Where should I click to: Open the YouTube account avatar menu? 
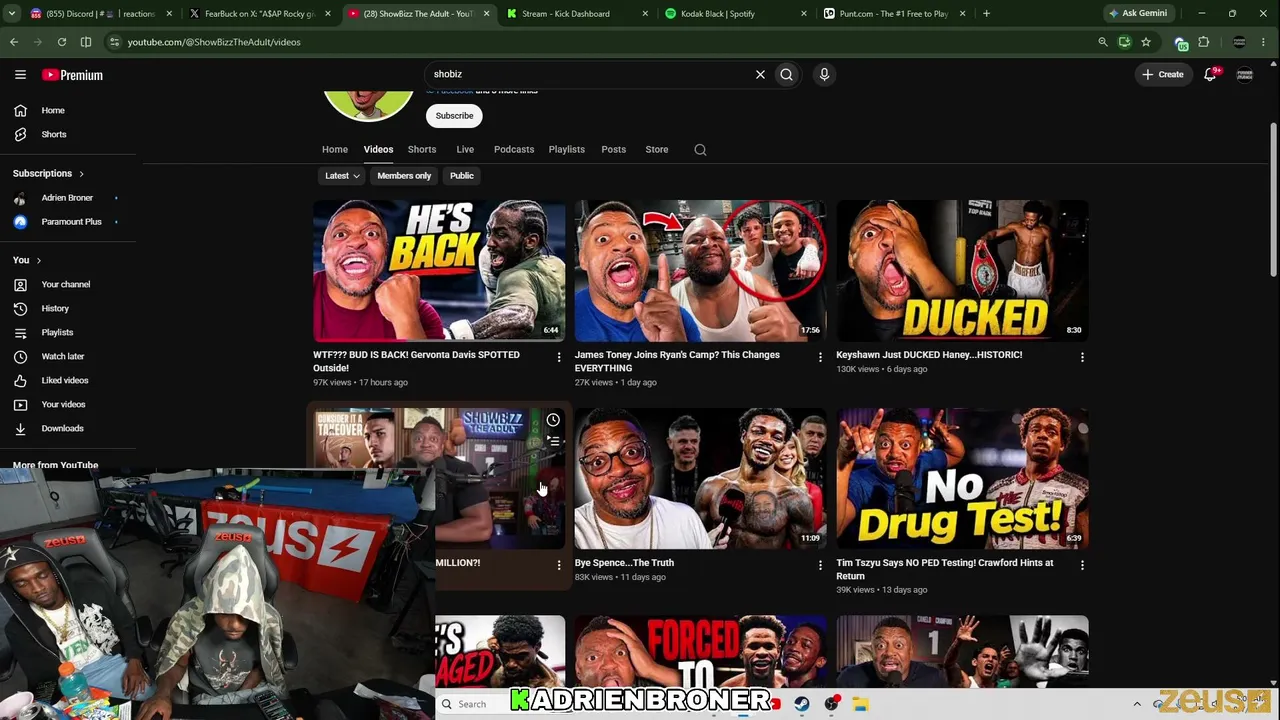pyautogui.click(x=1245, y=74)
